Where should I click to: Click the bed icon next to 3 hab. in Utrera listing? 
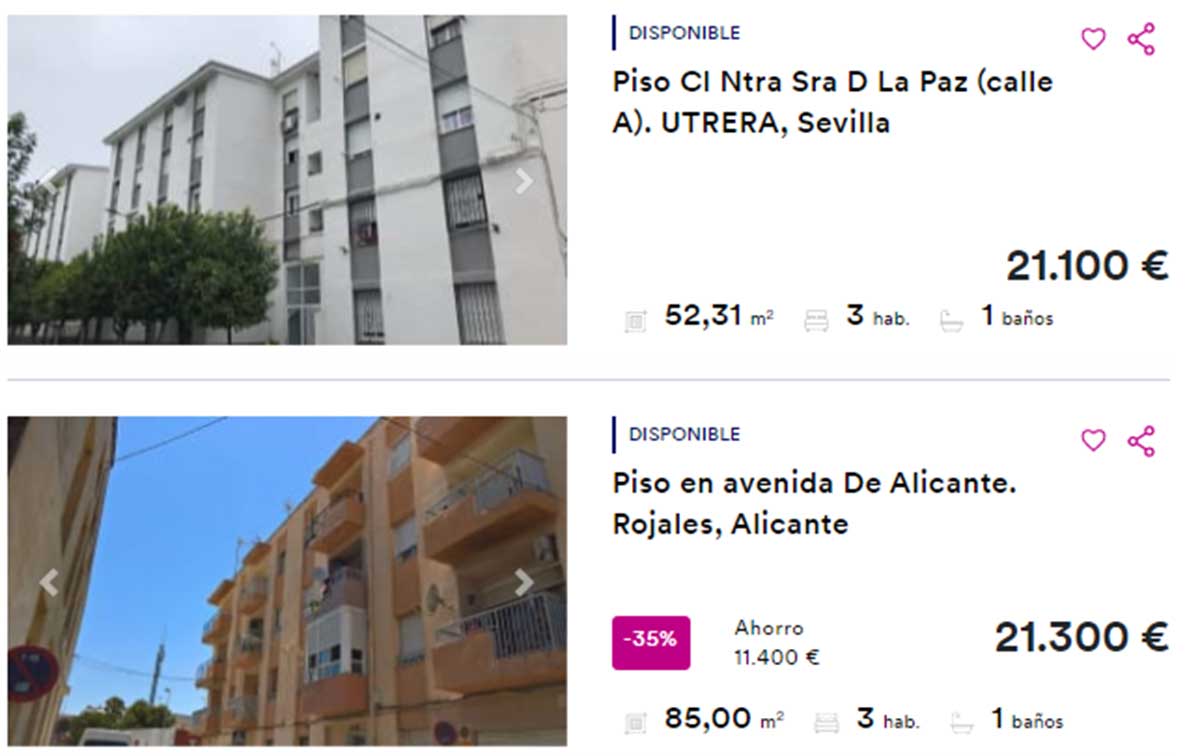pyautogui.click(x=816, y=321)
